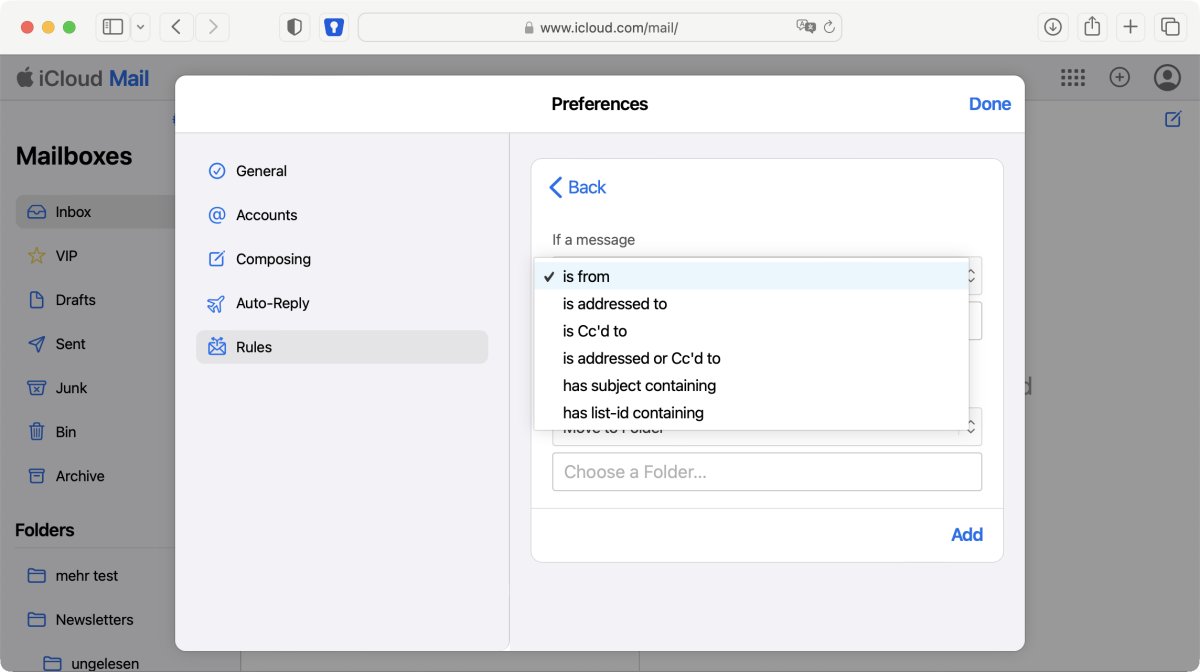Click the Safari downloads icon
Screen dimensions: 1200x672
click(x=1053, y=27)
